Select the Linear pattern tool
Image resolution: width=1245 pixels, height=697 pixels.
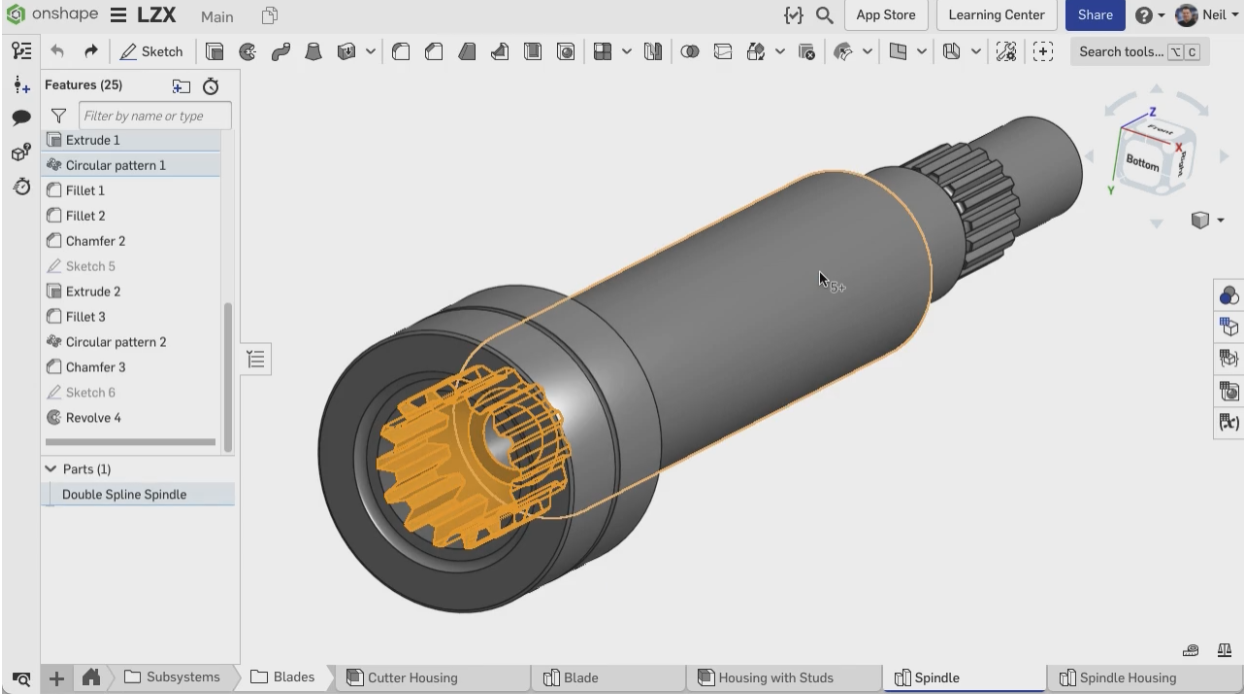click(x=602, y=51)
